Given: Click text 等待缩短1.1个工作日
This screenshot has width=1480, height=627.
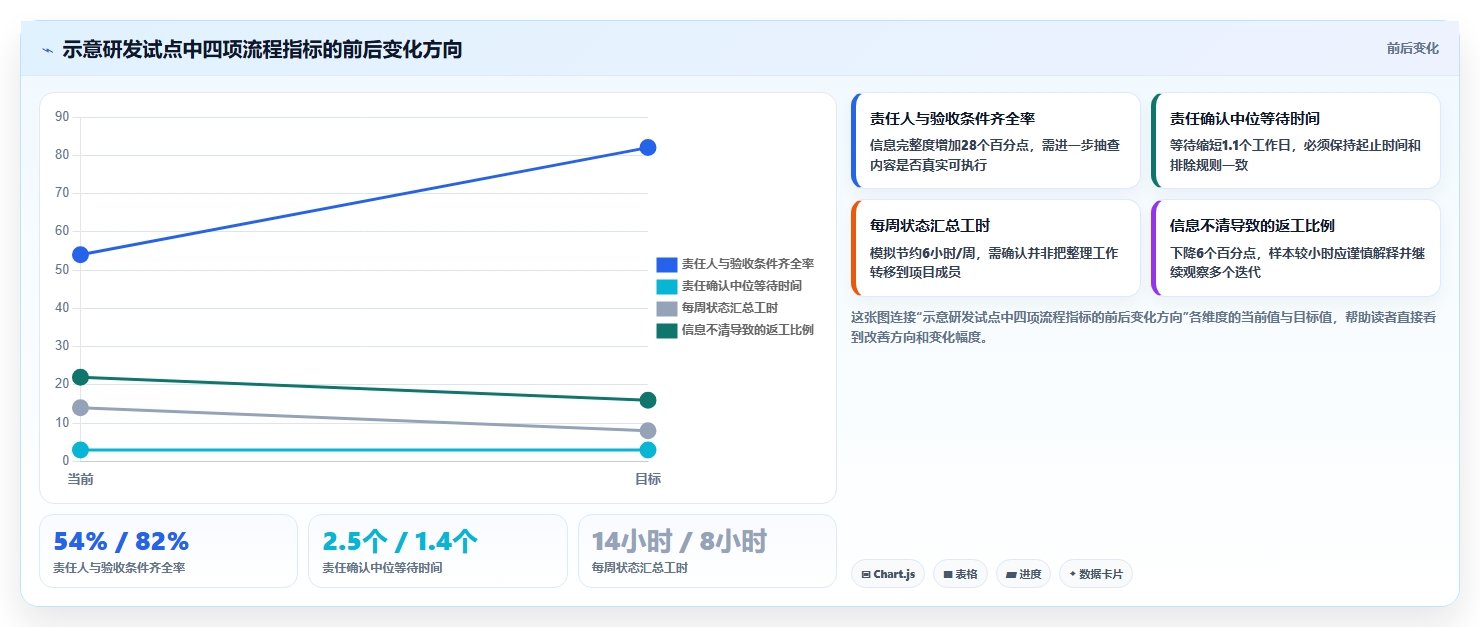Looking at the screenshot, I should coord(1230,145).
